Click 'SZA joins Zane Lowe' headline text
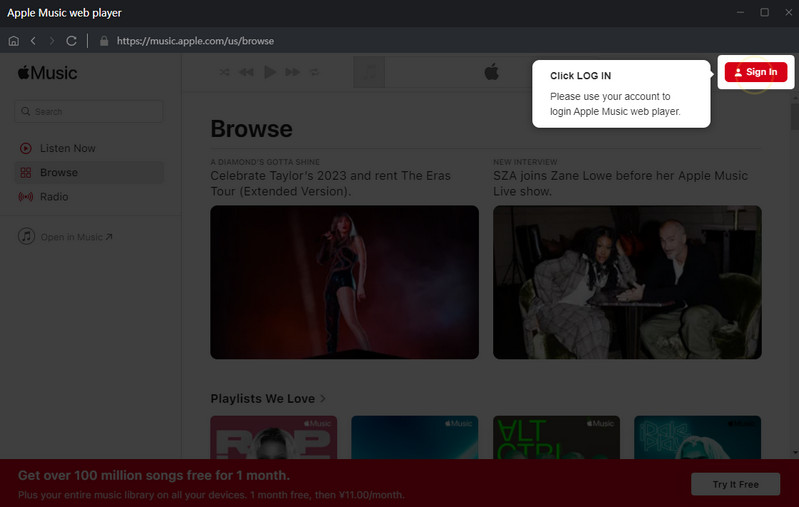The height and width of the screenshot is (507, 799). pos(620,183)
